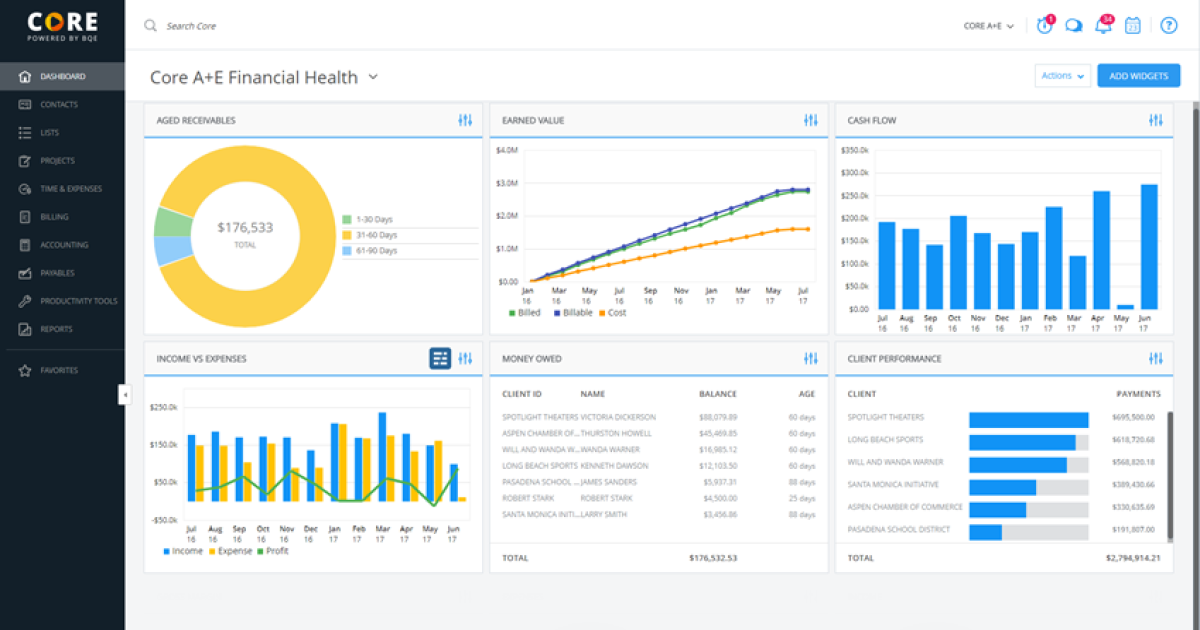
Task: Click the Lists icon in the sidebar
Action: click(25, 132)
